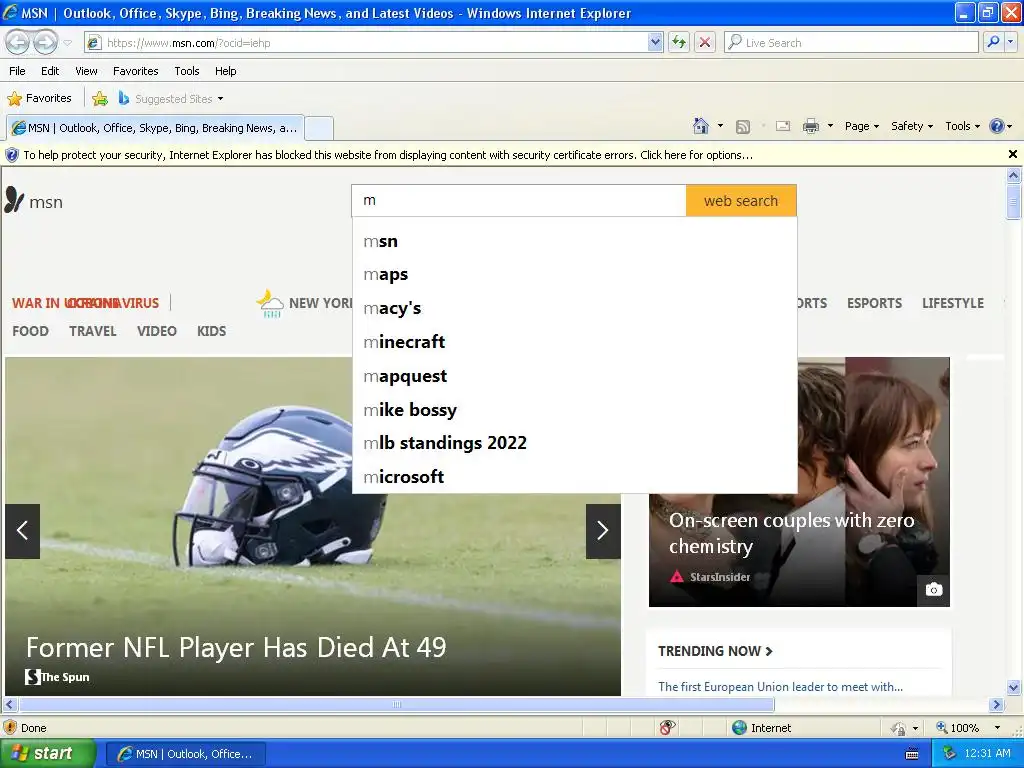
Task: Open the VIDEO navigation link
Action: coord(157,331)
